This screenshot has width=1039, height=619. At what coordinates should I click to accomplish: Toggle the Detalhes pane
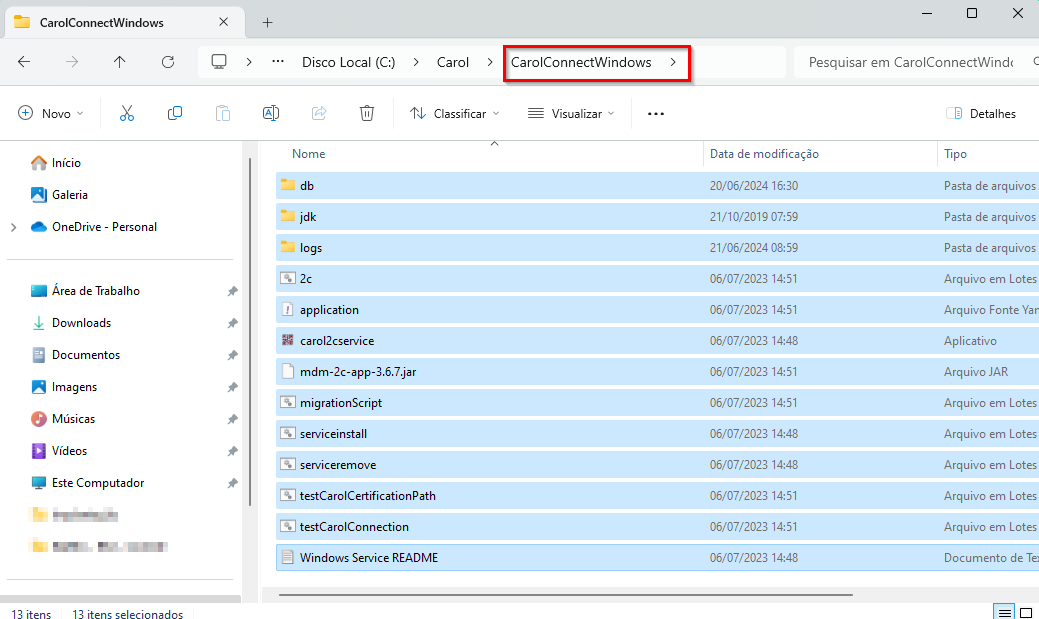981,114
